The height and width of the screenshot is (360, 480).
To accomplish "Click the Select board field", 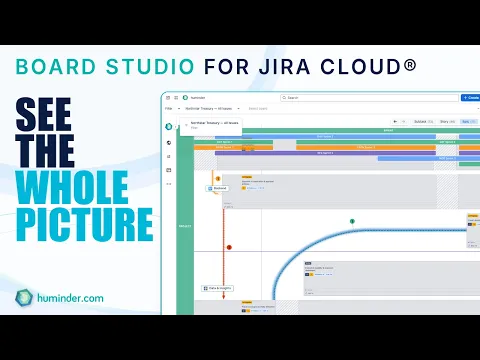I will pos(258,109).
